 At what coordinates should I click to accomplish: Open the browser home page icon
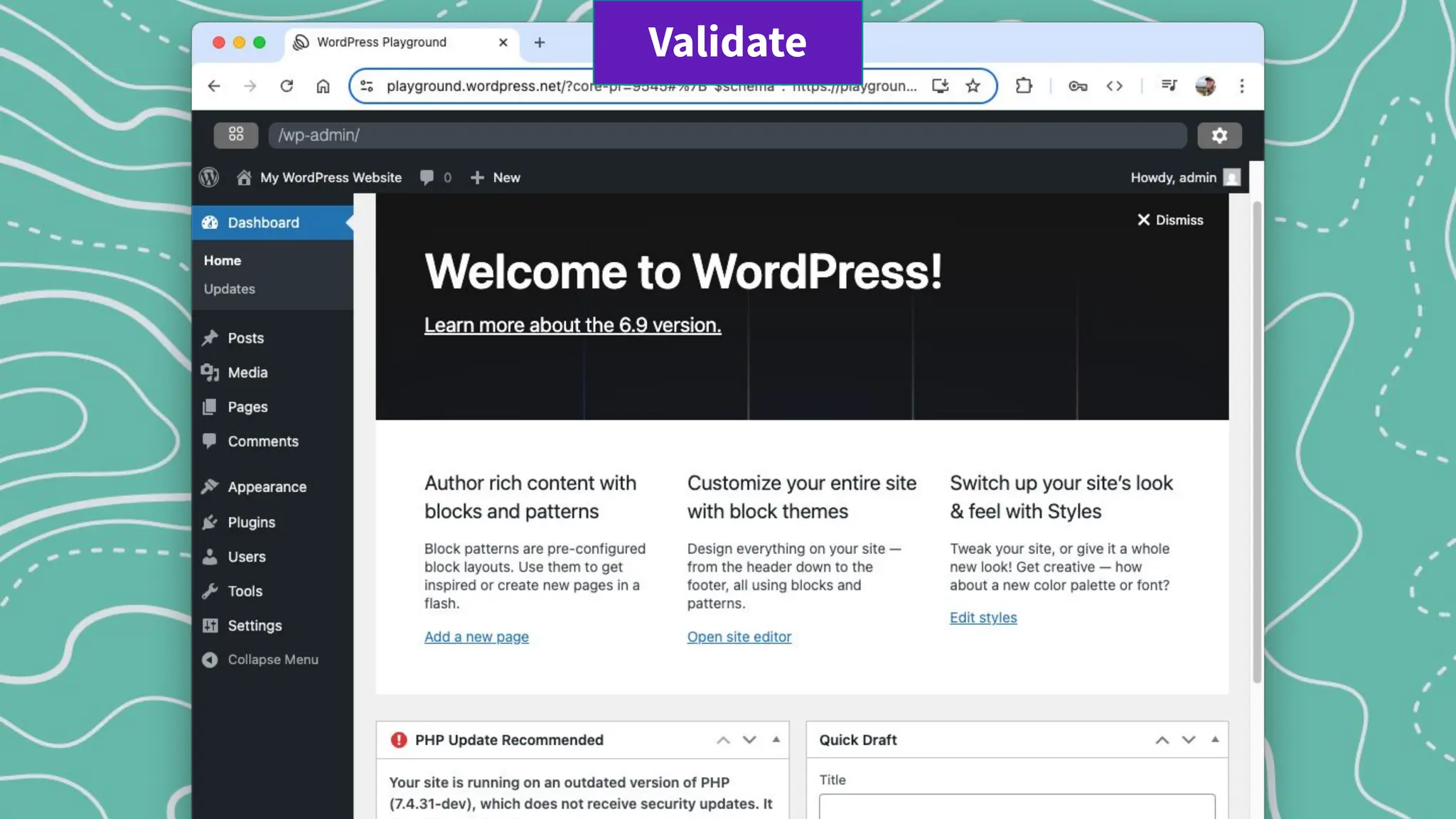[x=323, y=86]
